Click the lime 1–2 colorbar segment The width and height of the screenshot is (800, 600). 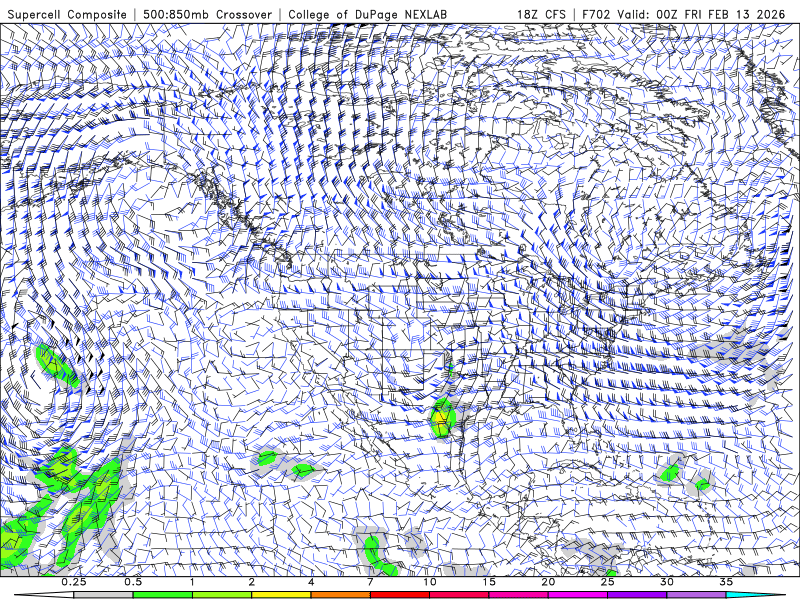point(222,595)
